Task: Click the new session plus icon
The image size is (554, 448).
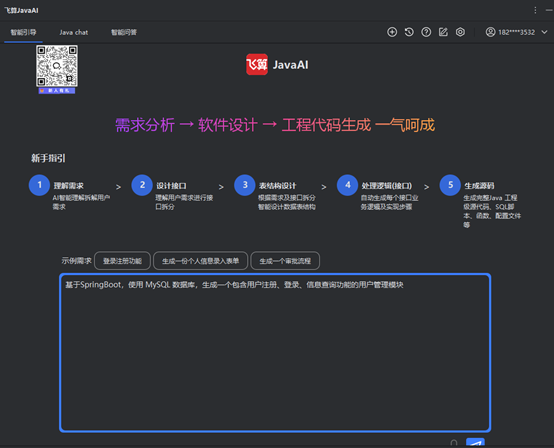Action: click(392, 32)
